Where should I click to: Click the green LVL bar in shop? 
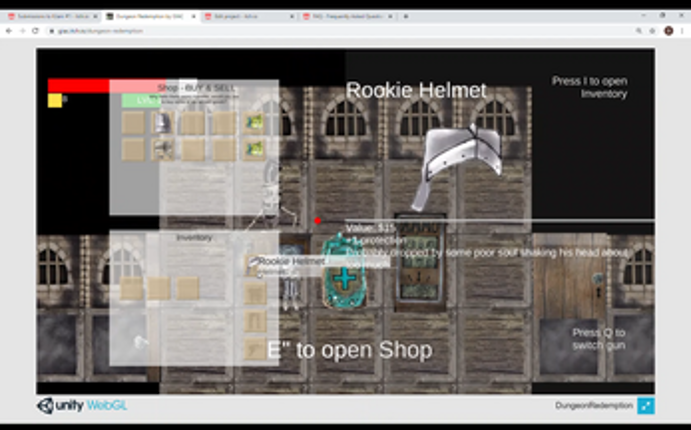coord(141,100)
